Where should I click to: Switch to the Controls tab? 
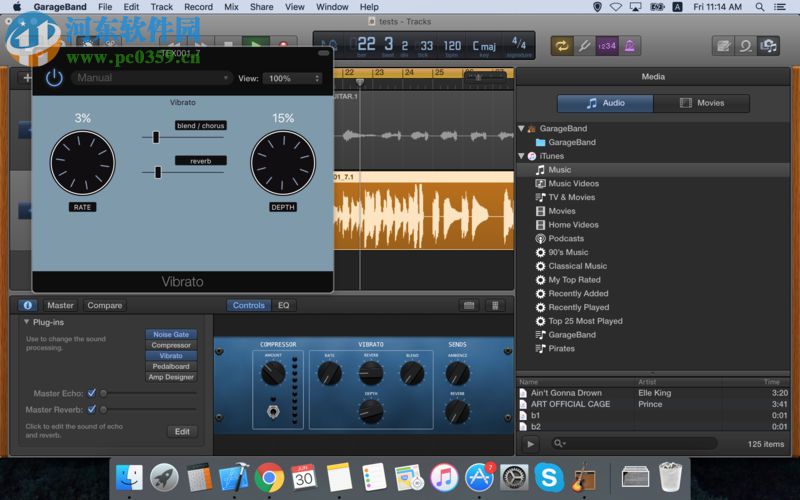(x=249, y=305)
